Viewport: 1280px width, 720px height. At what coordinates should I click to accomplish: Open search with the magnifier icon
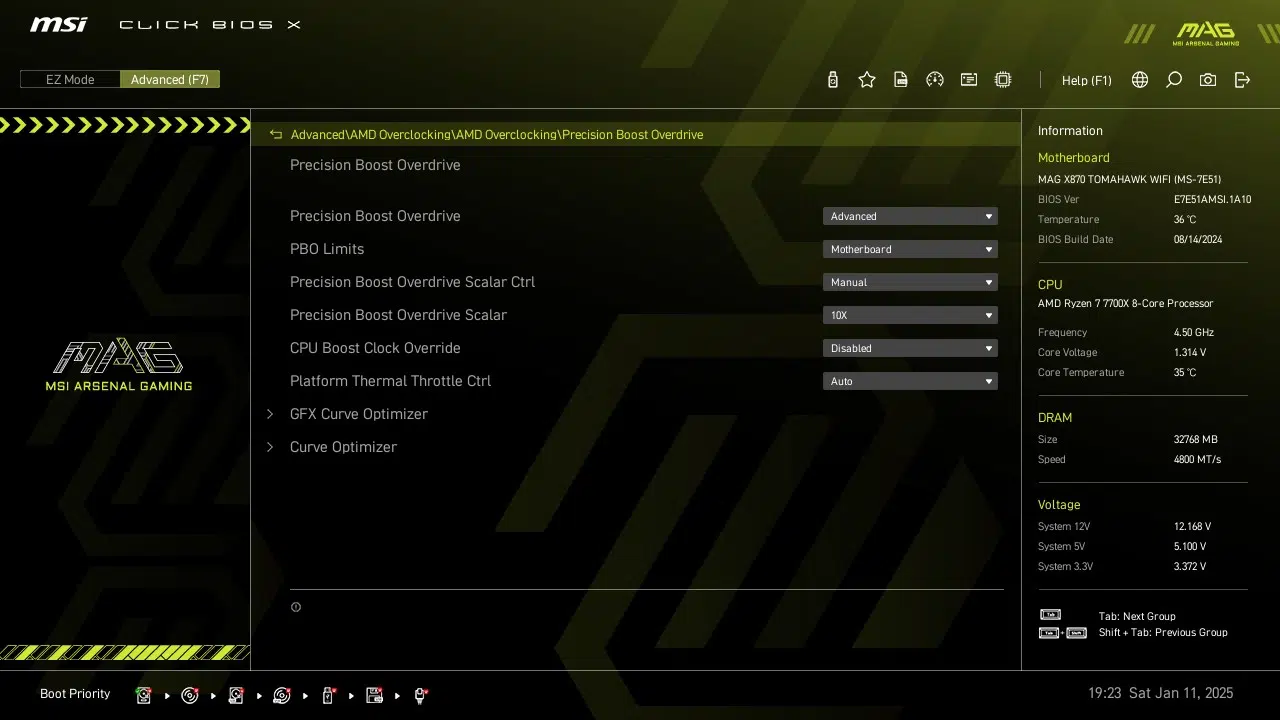coord(1174,80)
